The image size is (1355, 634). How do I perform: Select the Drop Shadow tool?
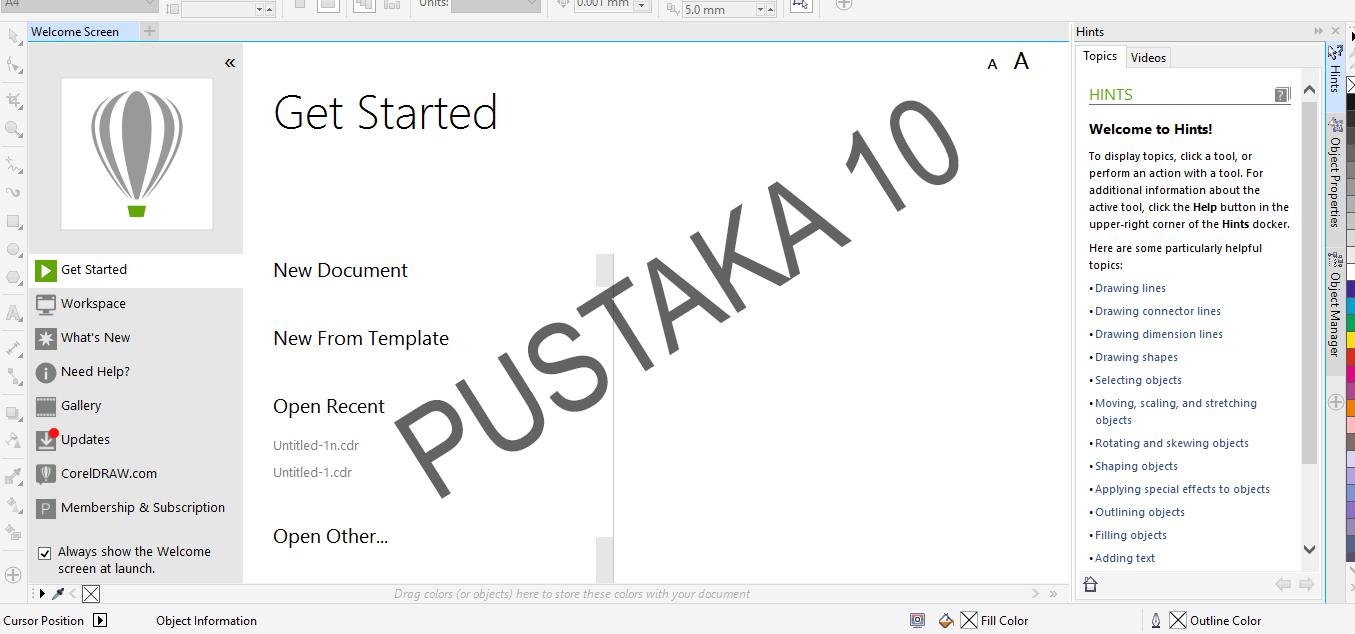13,412
